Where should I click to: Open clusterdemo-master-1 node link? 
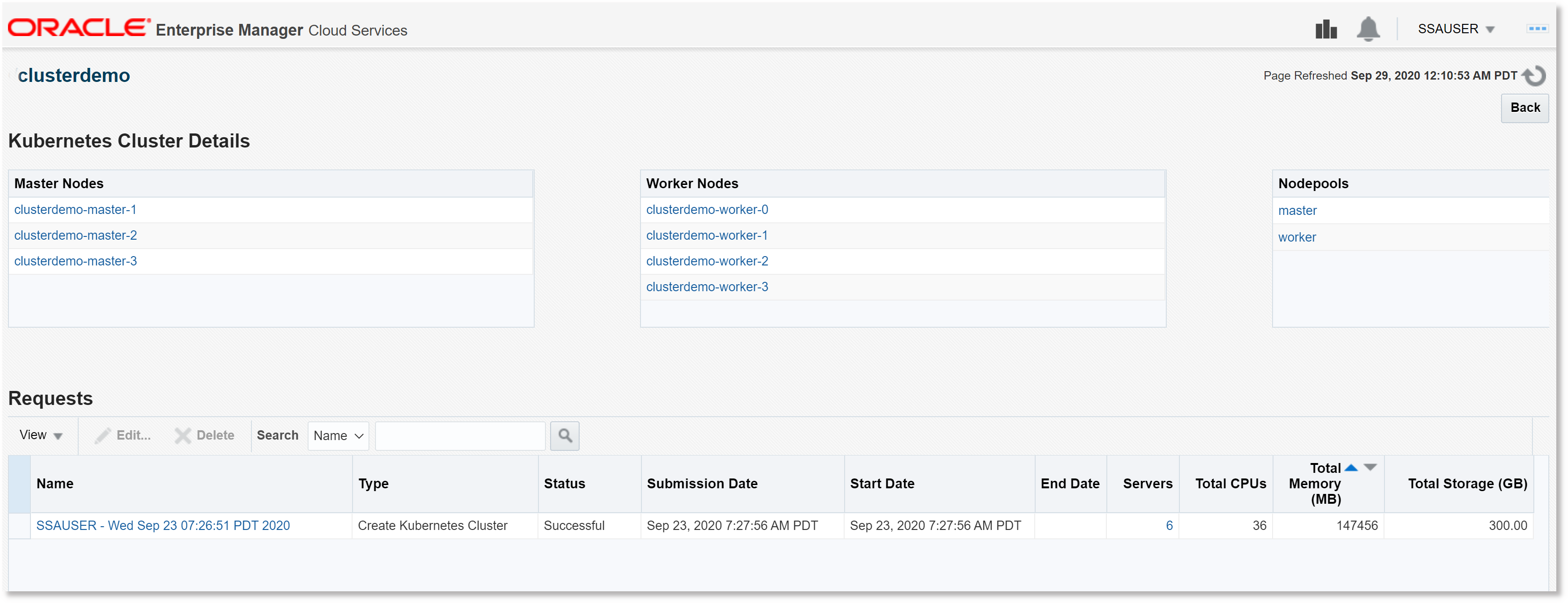point(75,209)
